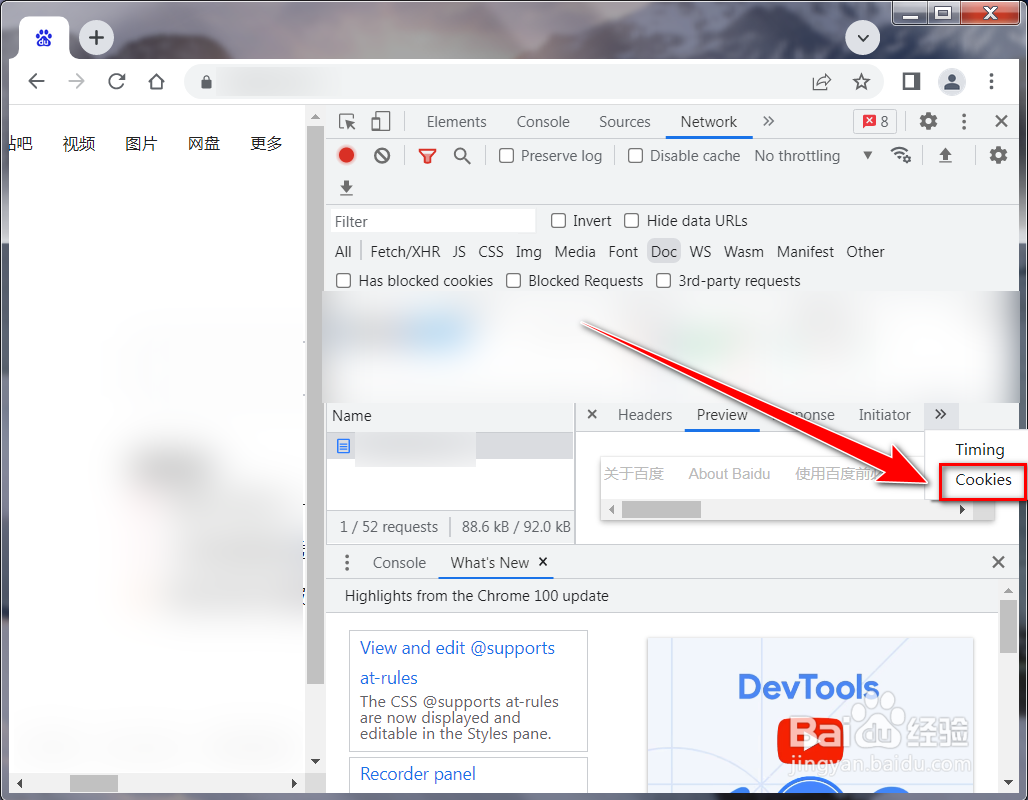
Task: Filter by Doc requests
Action: pyautogui.click(x=663, y=252)
